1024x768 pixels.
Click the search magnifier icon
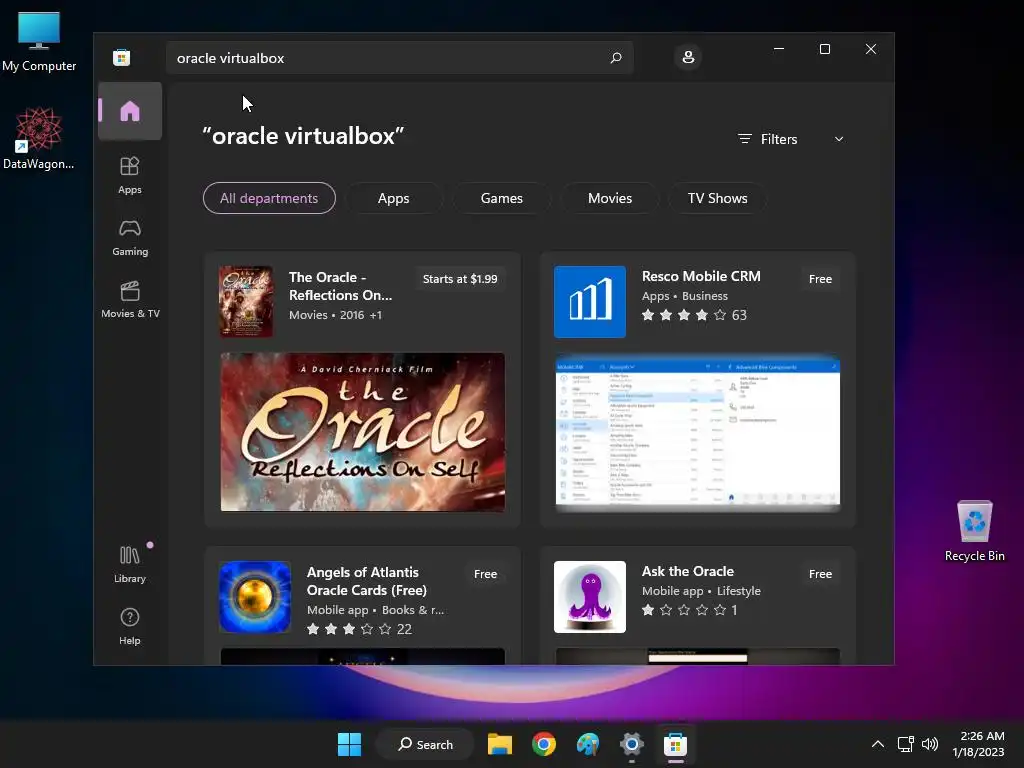pos(615,57)
